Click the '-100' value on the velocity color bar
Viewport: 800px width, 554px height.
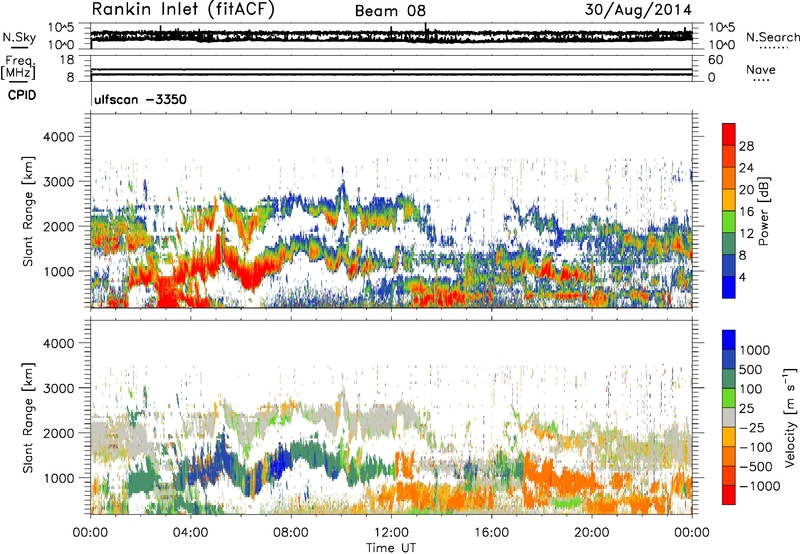click(756, 447)
